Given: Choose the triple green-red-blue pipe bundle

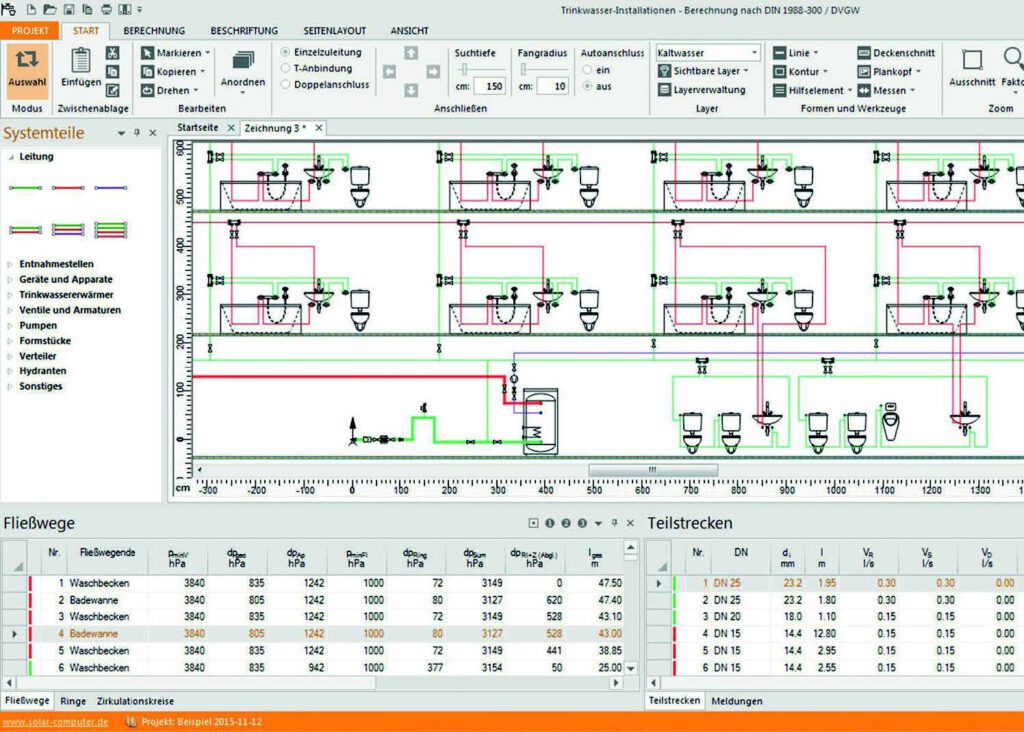Looking at the screenshot, I should point(68,230).
